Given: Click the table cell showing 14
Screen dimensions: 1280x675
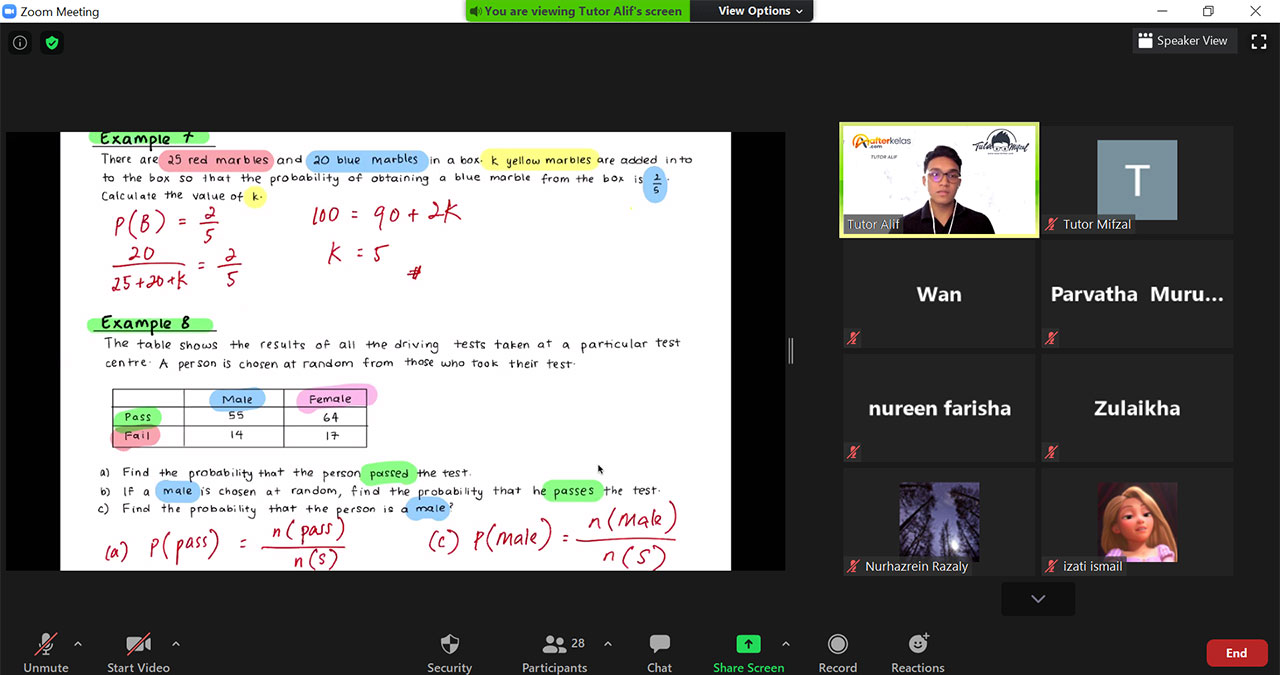Looking at the screenshot, I should 236,436.
